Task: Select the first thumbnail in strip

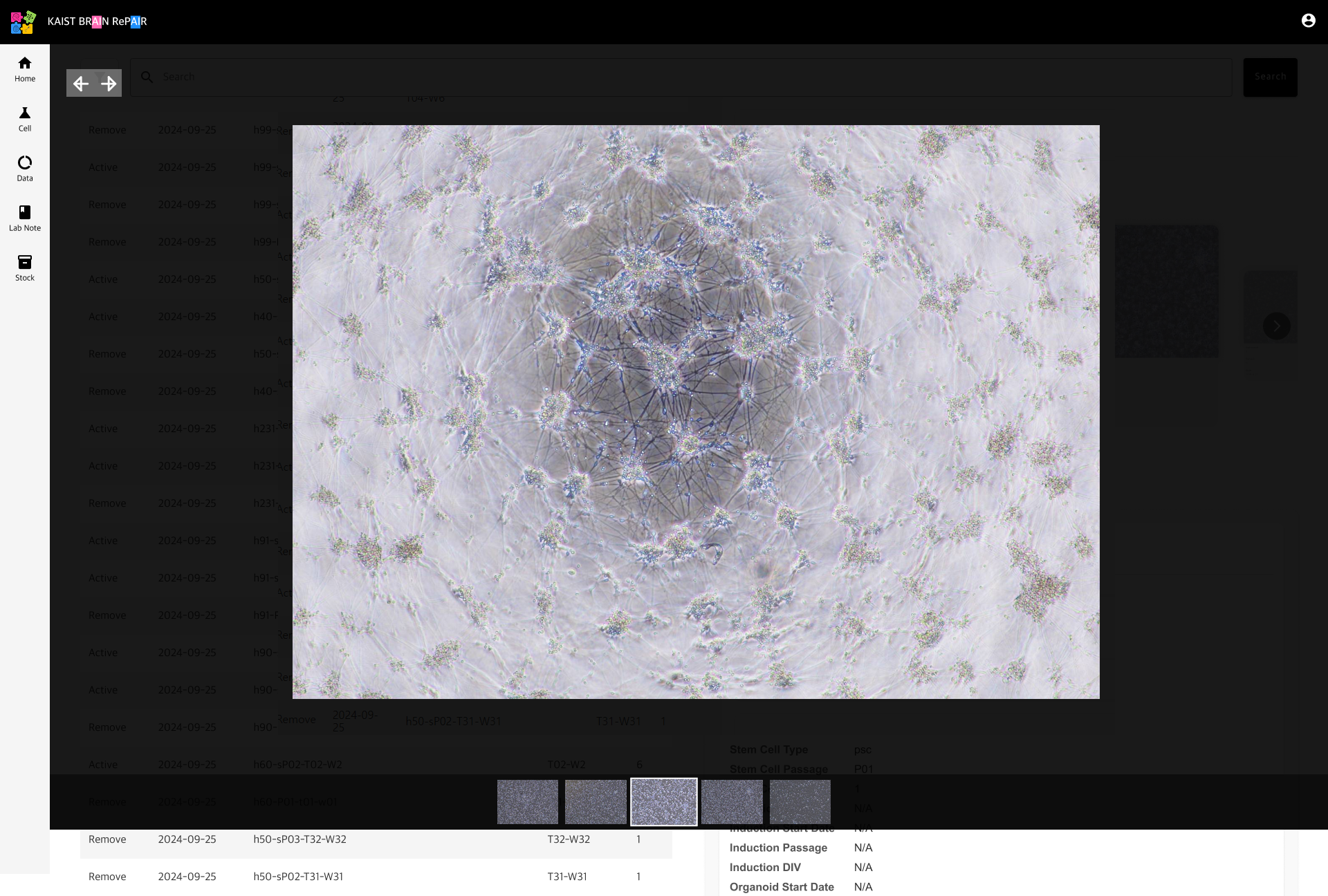Action: pos(528,802)
